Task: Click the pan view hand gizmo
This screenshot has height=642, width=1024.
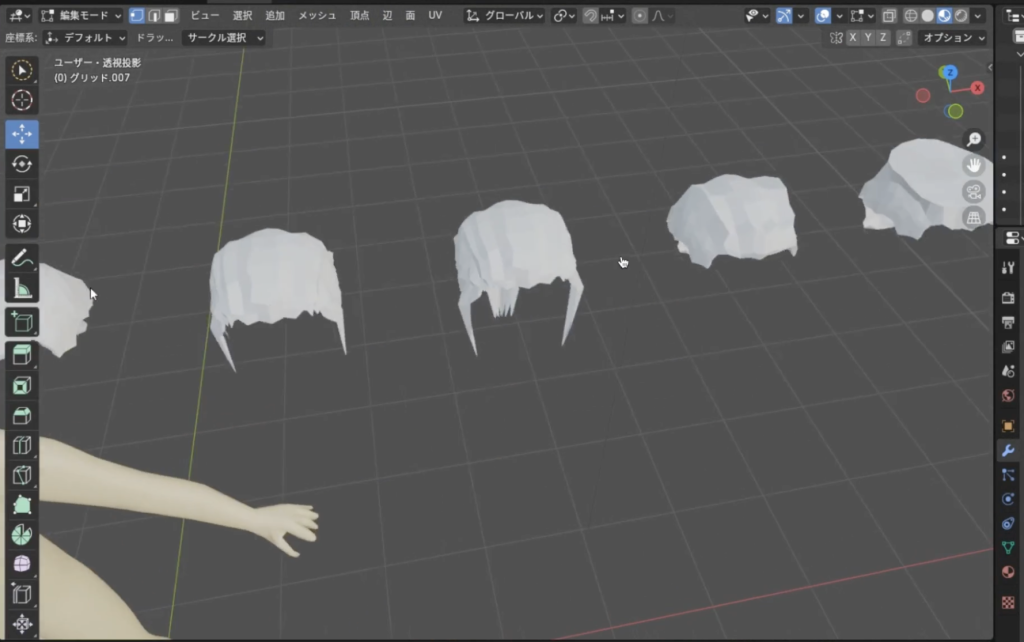Action: 974,165
